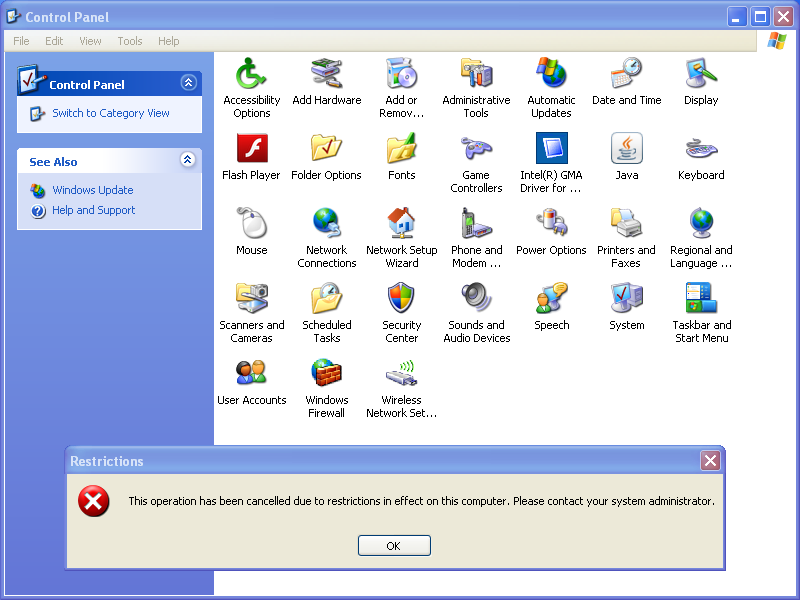
Task: Open the Flash Player settings icon
Action: pyautogui.click(x=251, y=149)
